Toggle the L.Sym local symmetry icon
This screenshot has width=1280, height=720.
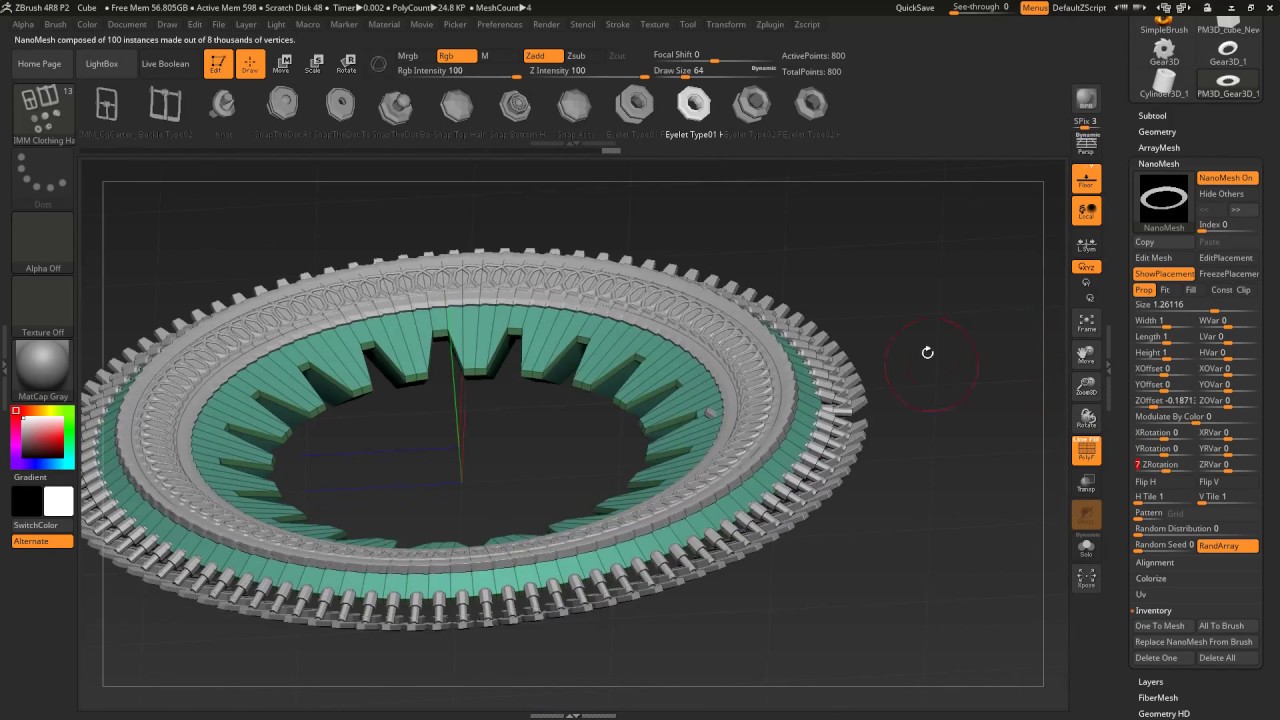pyautogui.click(x=1086, y=244)
